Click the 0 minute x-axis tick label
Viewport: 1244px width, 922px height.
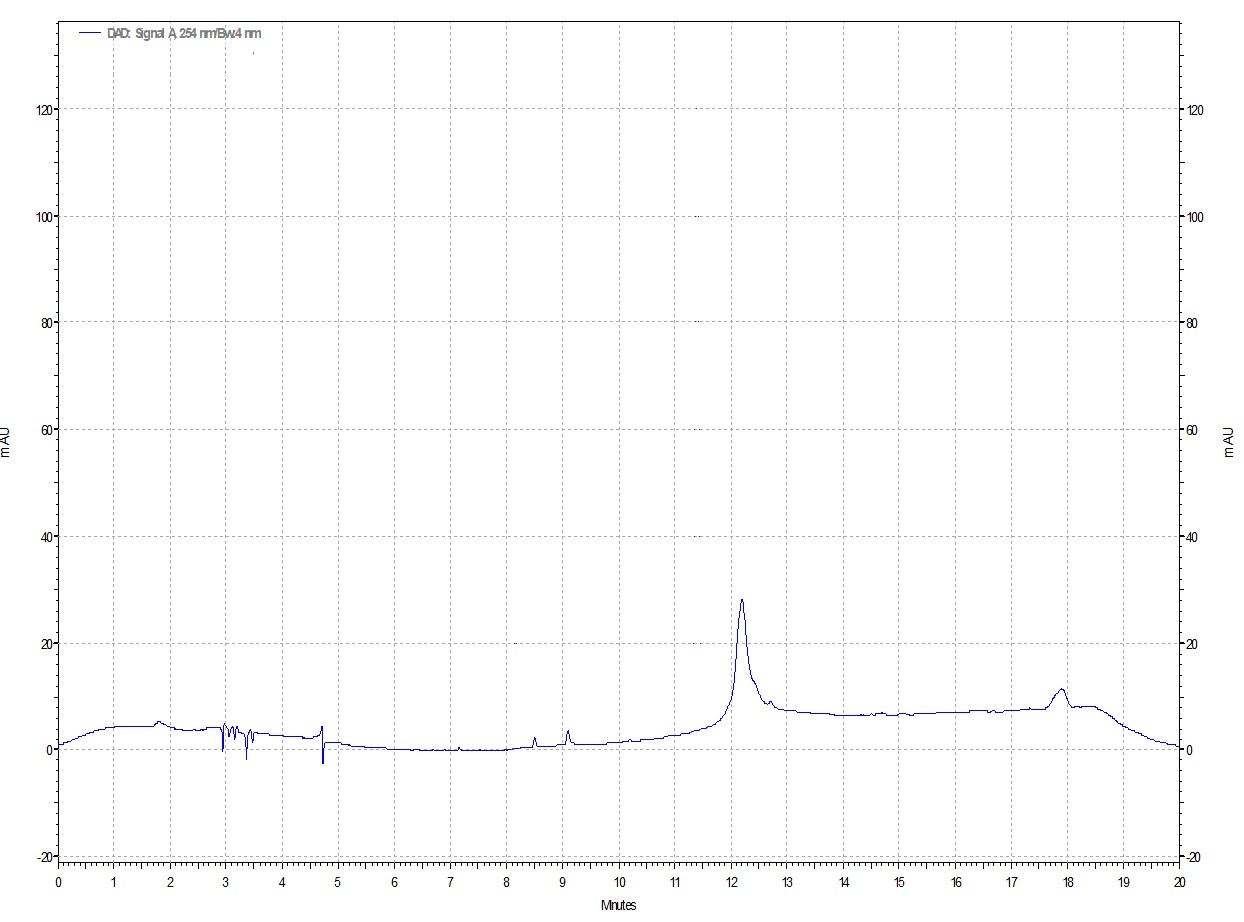58,882
